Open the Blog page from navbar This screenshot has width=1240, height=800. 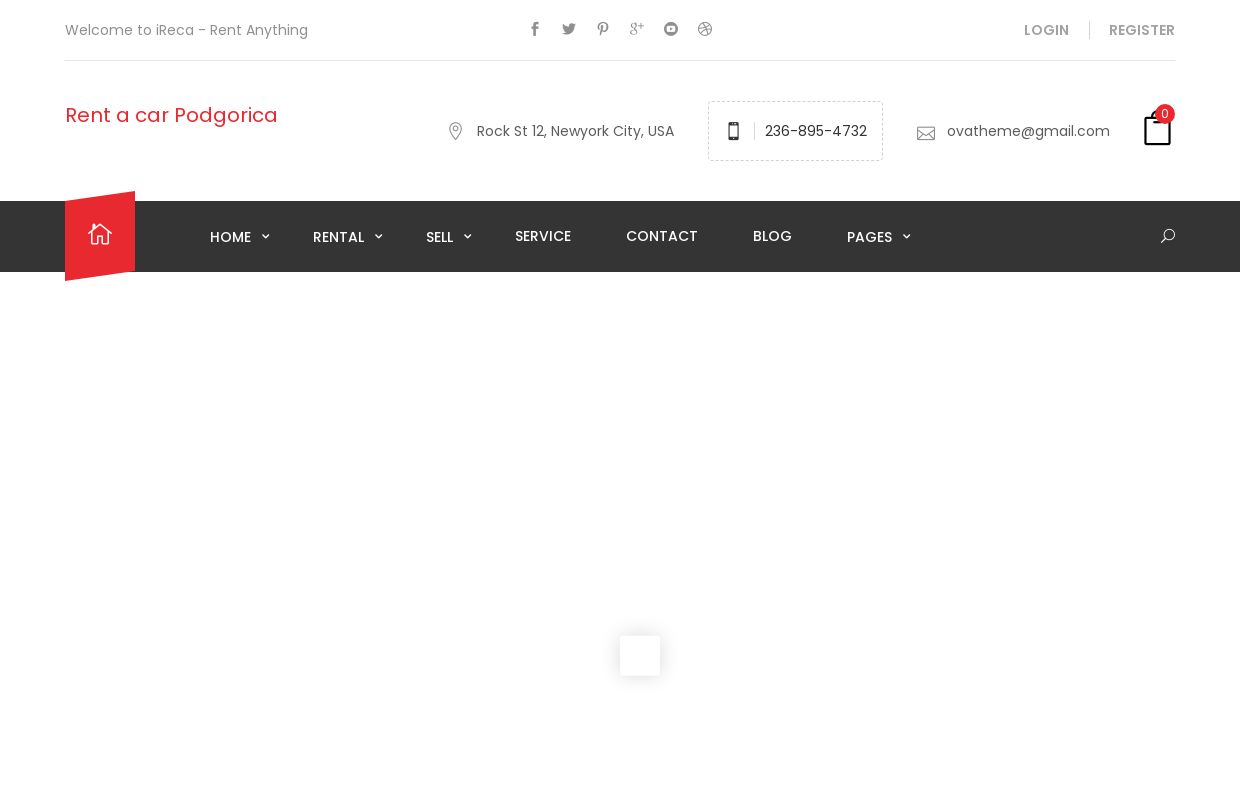(772, 236)
